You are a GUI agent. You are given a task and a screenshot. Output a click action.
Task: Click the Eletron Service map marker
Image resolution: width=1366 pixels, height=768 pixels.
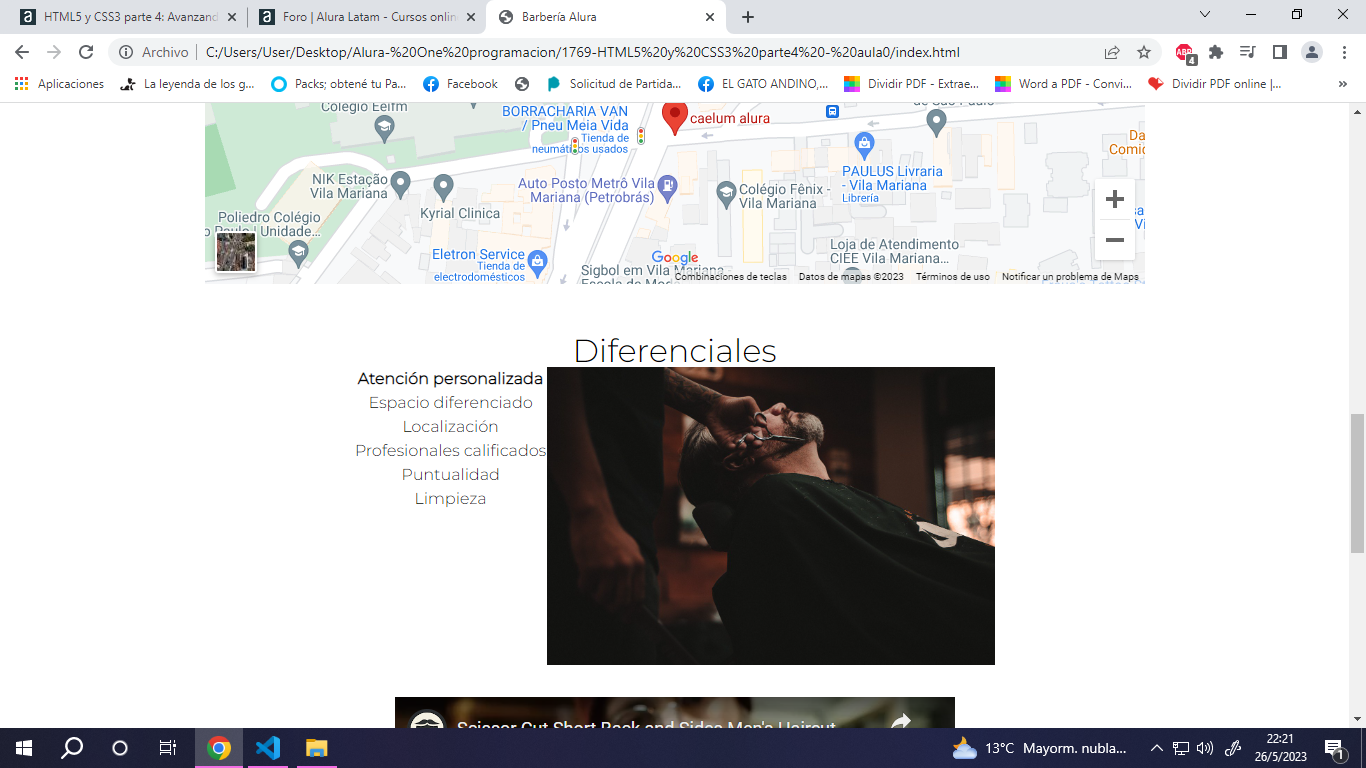point(538,261)
